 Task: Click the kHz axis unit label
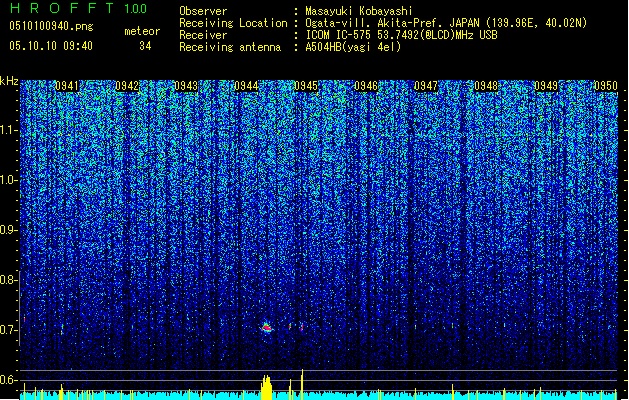click(x=9, y=81)
